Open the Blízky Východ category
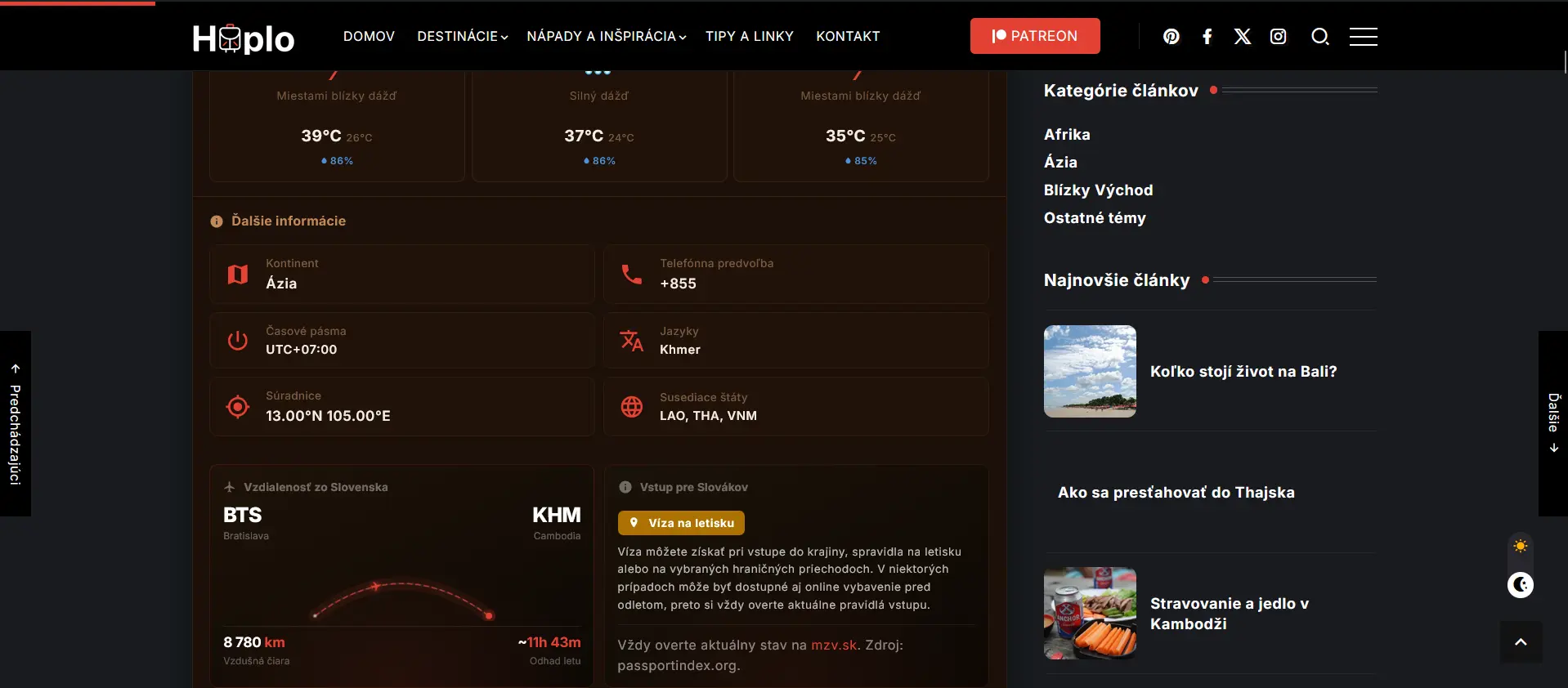This screenshot has width=1568, height=688. coord(1098,190)
